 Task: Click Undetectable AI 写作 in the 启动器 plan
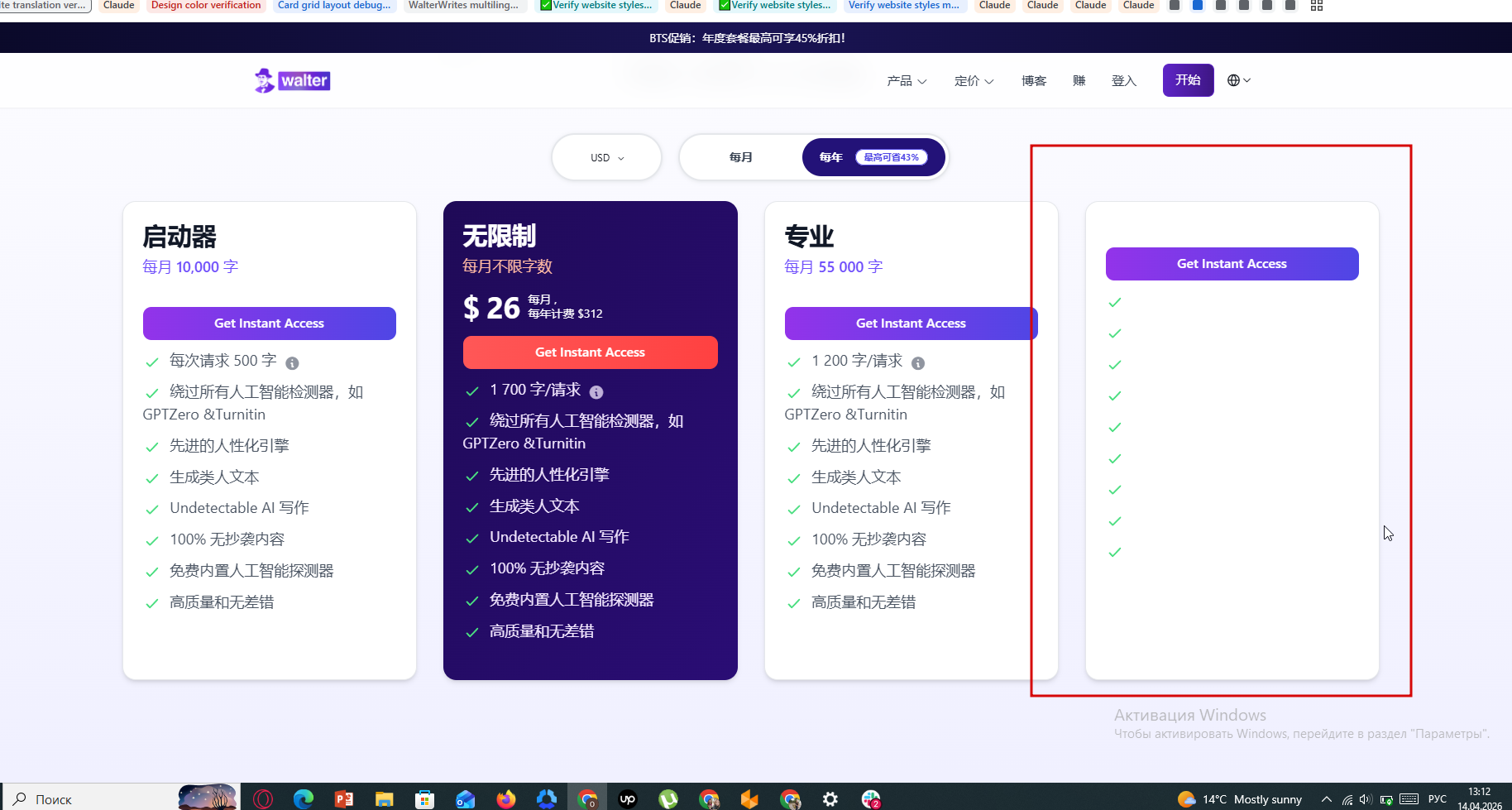pyautogui.click(x=239, y=508)
